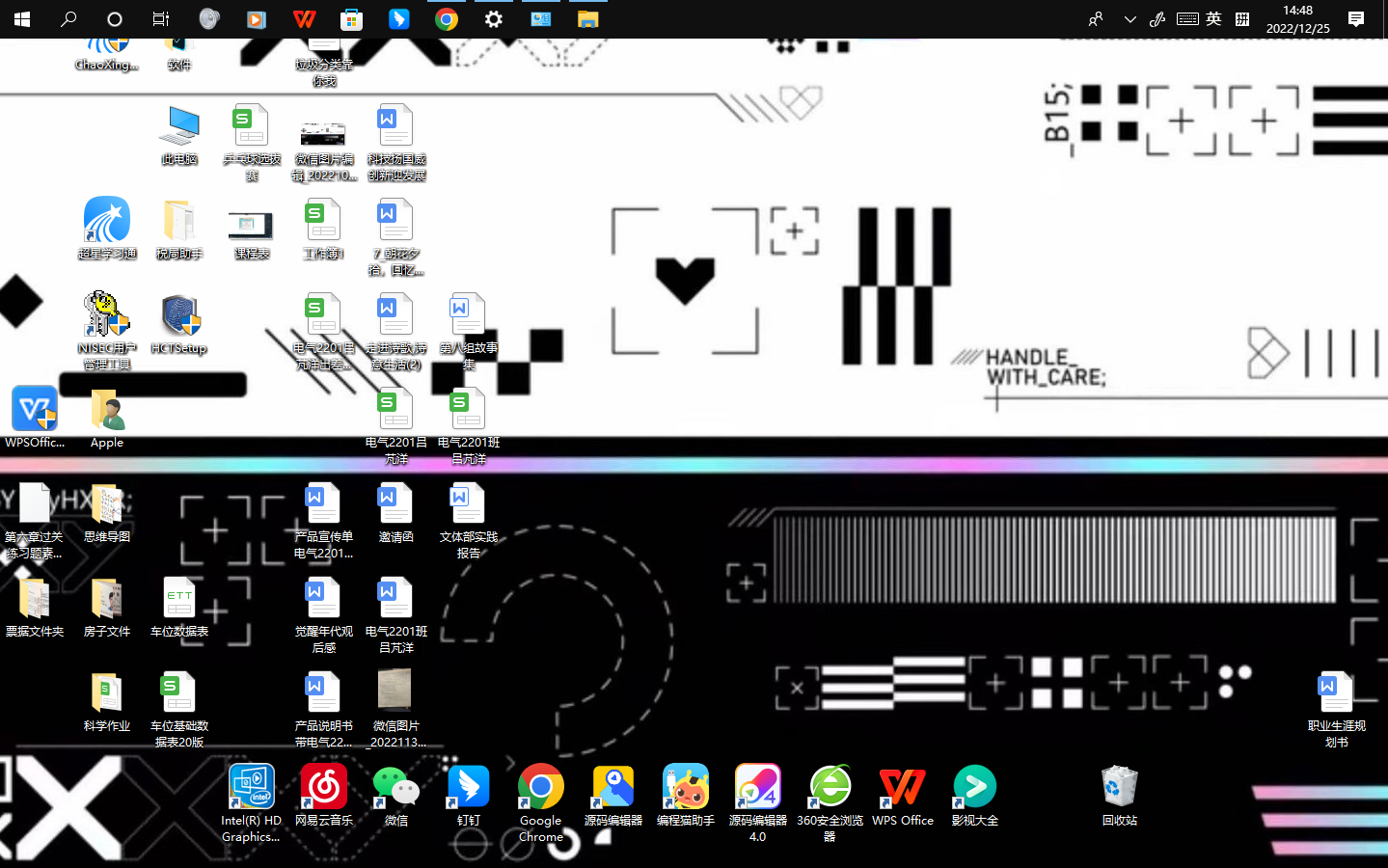Open the 电气2201班吕芃洋 spreadsheet file
The width and height of the screenshot is (1388, 868).
[x=469, y=426]
